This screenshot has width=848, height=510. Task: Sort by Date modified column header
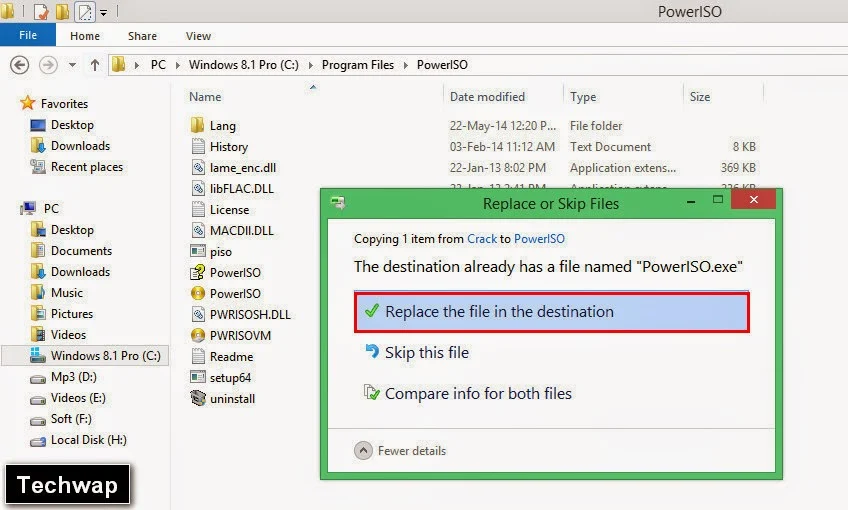pos(487,97)
